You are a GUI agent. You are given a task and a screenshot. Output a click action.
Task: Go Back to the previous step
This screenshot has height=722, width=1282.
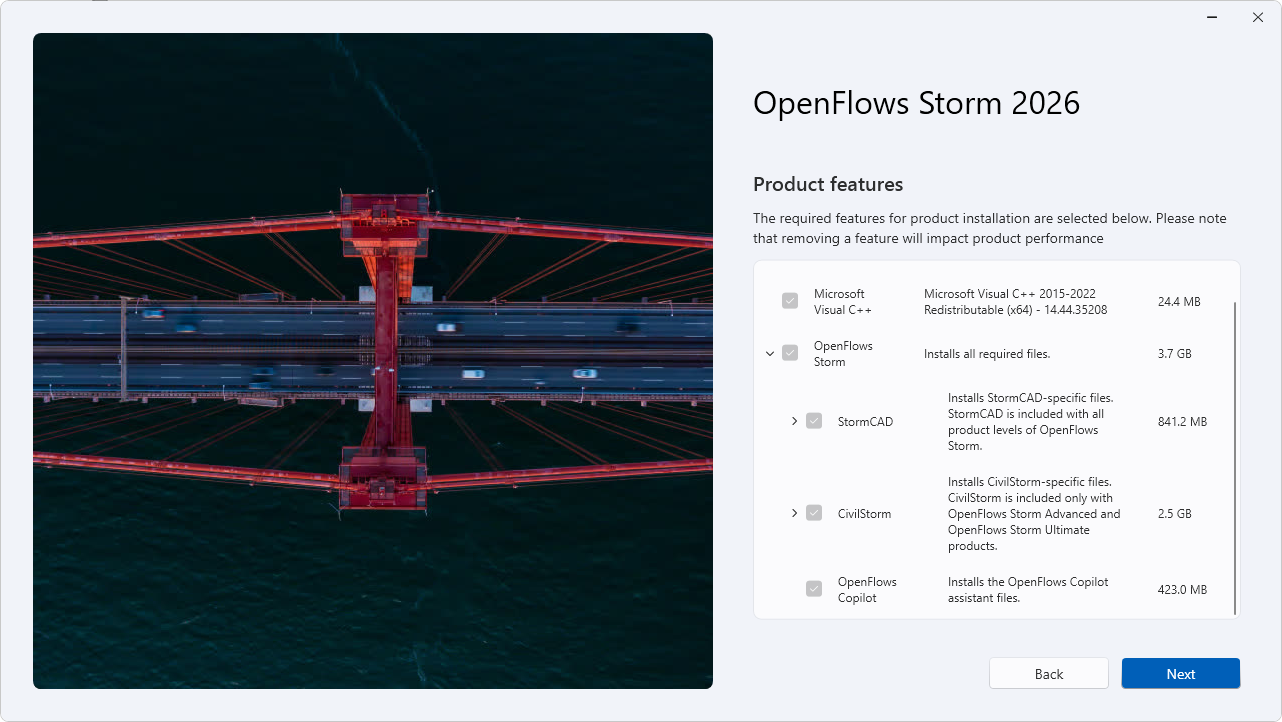point(1049,673)
